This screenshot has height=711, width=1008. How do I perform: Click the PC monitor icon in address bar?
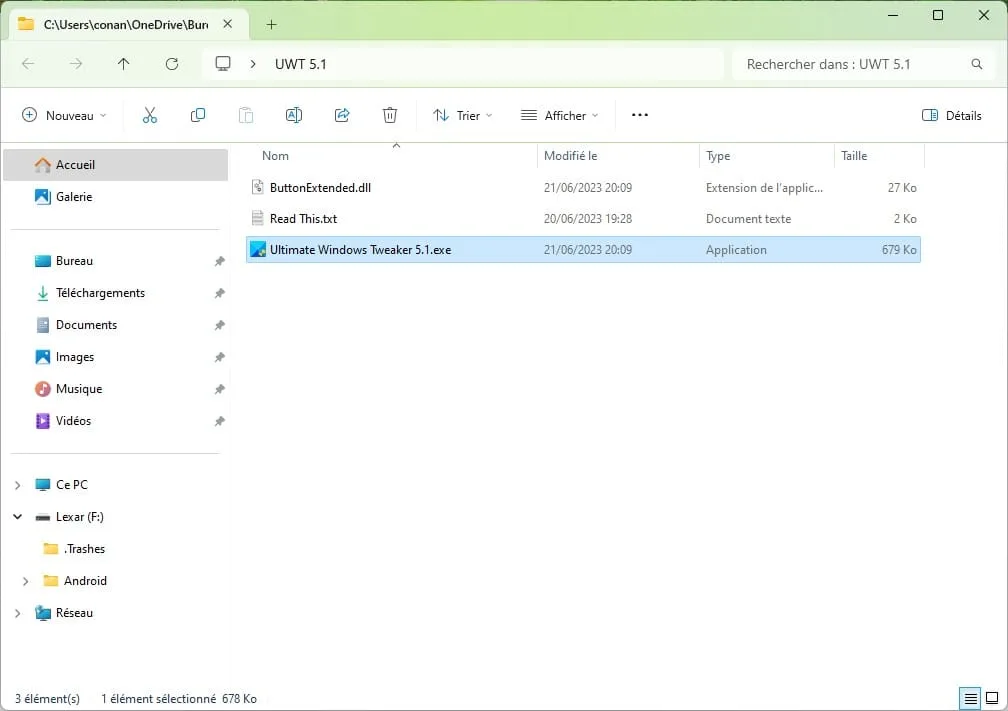click(x=223, y=64)
